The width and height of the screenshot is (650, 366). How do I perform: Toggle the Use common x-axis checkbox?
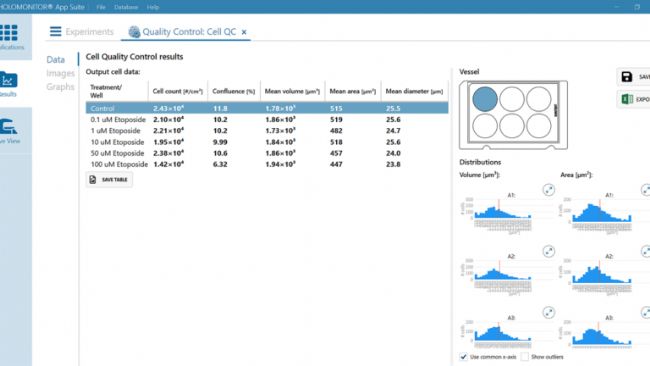click(x=463, y=356)
